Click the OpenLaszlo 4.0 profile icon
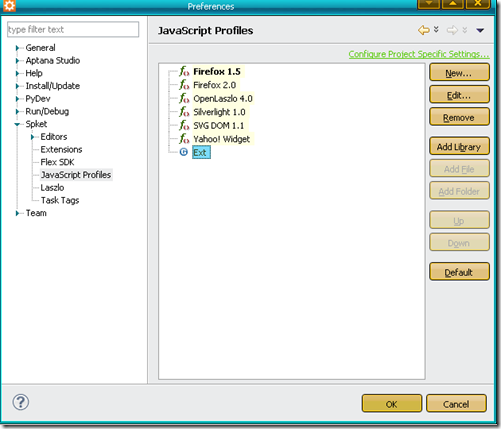The height and width of the screenshot is (429, 501). (184, 98)
